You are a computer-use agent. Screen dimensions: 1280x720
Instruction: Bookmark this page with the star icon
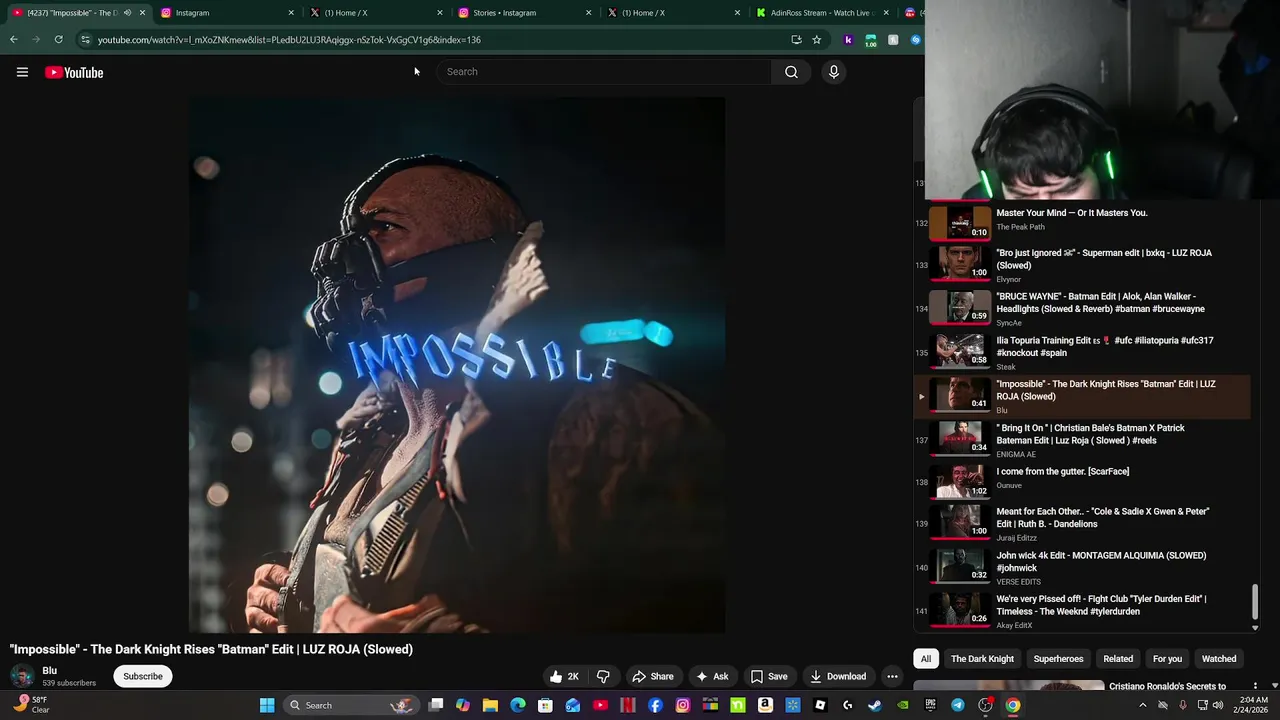817,40
